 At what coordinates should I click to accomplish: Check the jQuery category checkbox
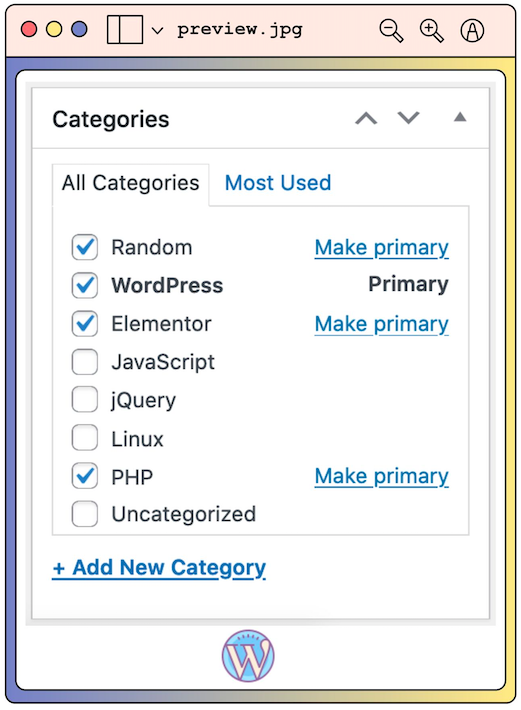coord(85,400)
